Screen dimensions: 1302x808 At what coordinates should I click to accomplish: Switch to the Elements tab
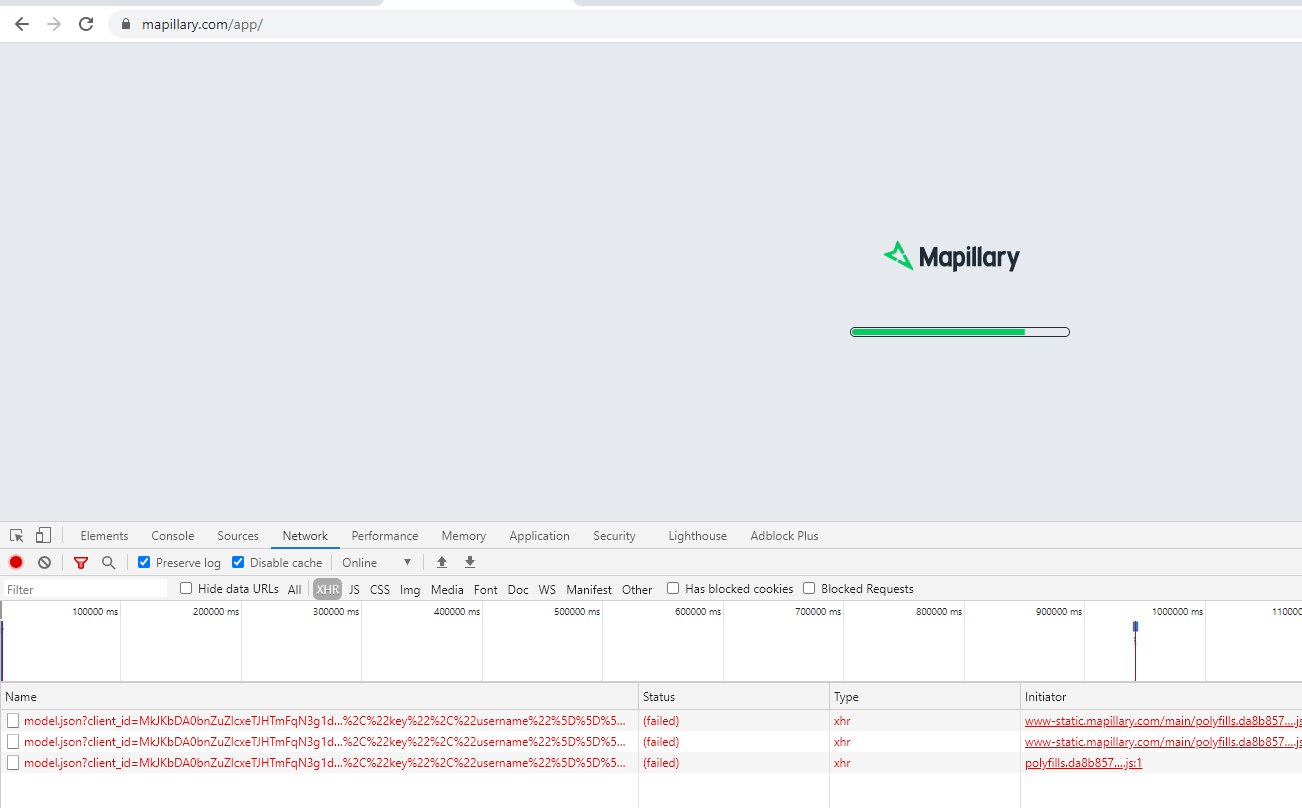click(x=104, y=536)
